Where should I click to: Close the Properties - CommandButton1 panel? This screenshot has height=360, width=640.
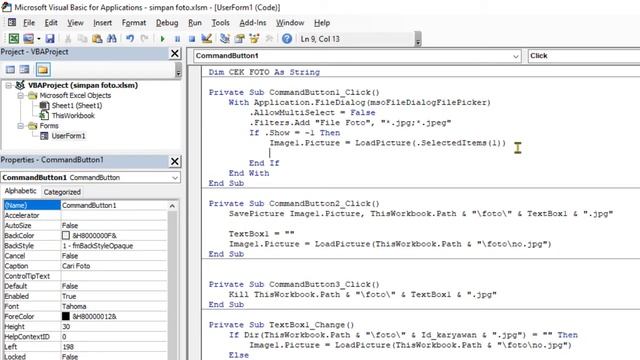click(175, 161)
